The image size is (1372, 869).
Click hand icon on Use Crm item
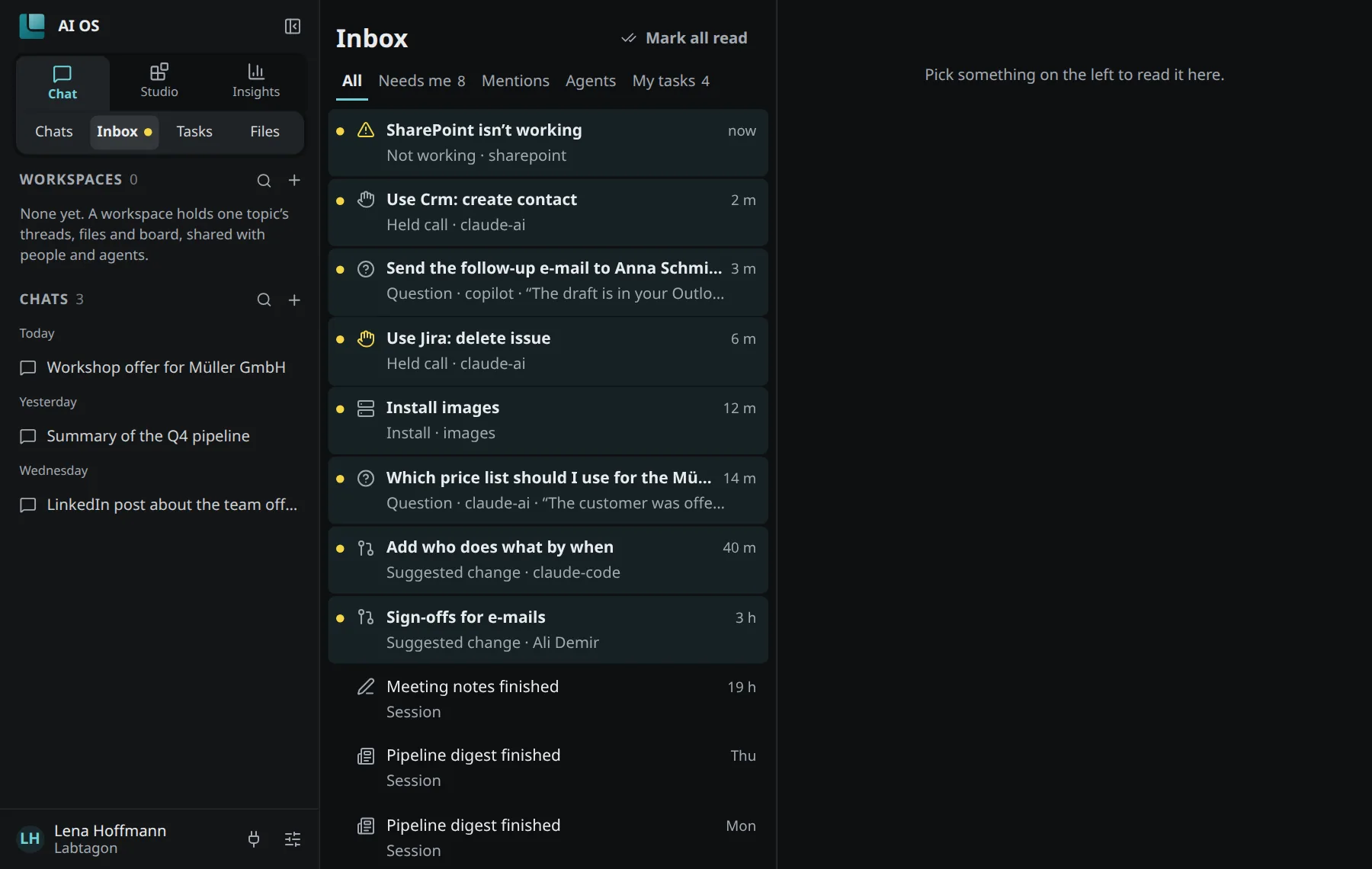coord(366,200)
